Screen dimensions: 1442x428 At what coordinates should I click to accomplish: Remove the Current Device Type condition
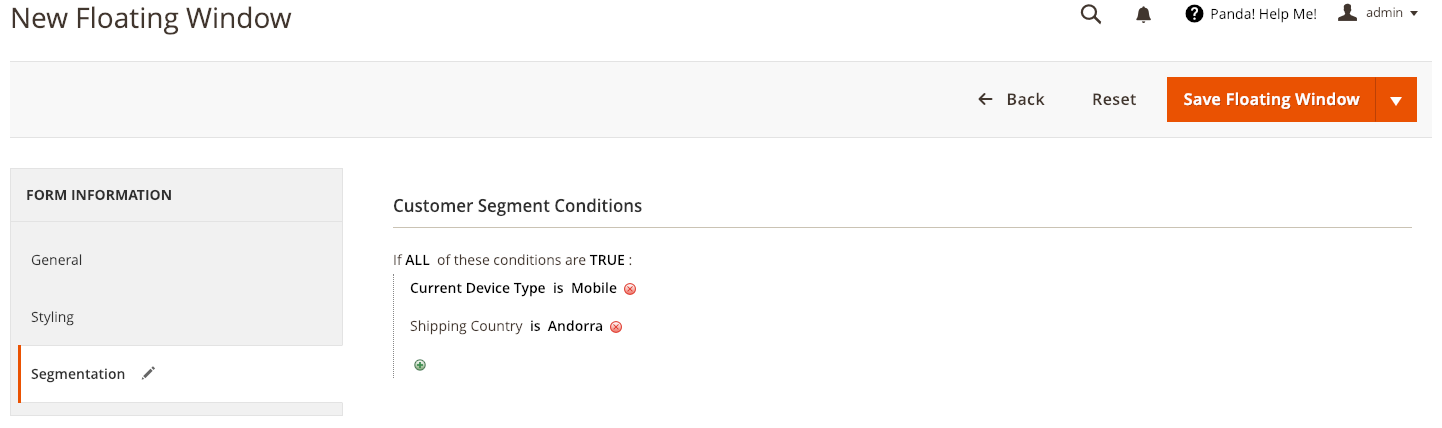tap(630, 289)
